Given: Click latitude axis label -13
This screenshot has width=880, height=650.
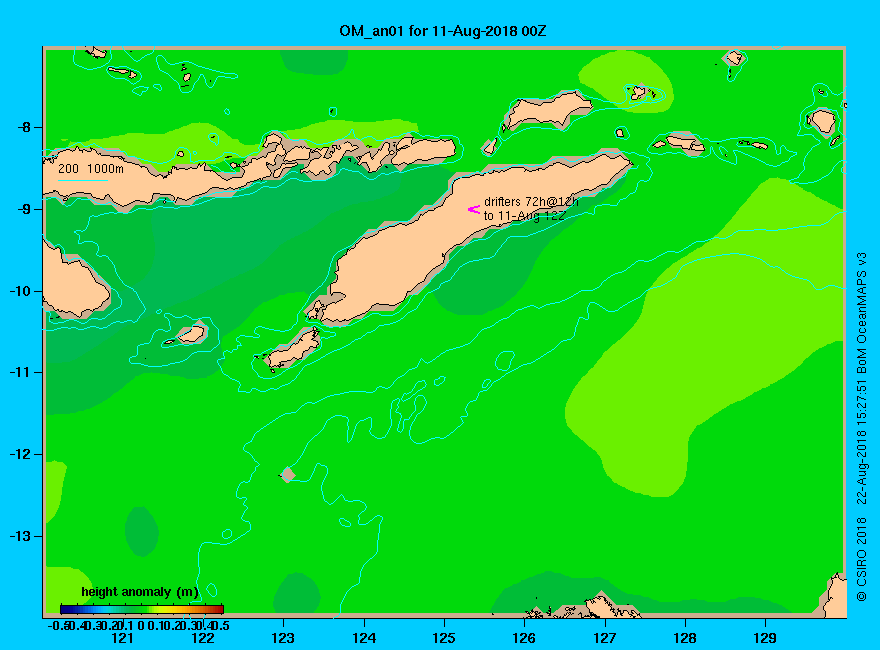Looking at the screenshot, I should (x=21, y=536).
